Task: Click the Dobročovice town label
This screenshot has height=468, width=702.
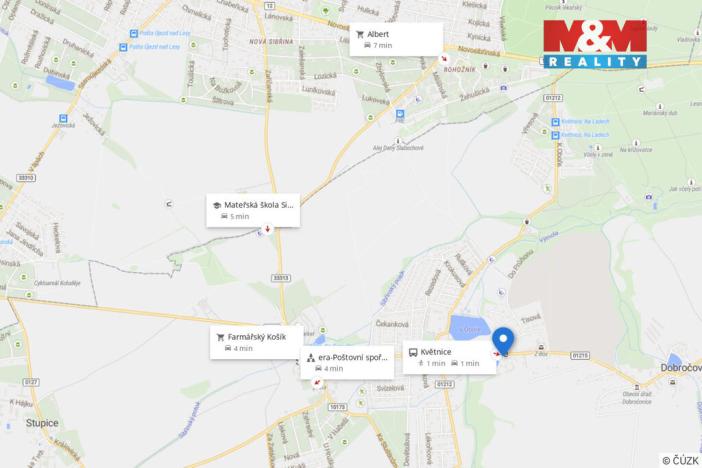Action: [x=681, y=368]
